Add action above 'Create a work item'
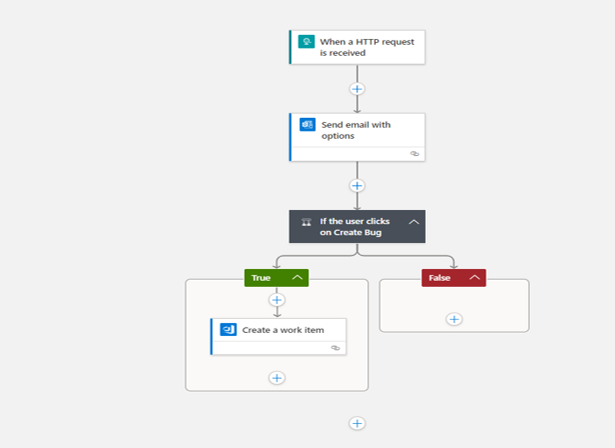 click(277, 300)
